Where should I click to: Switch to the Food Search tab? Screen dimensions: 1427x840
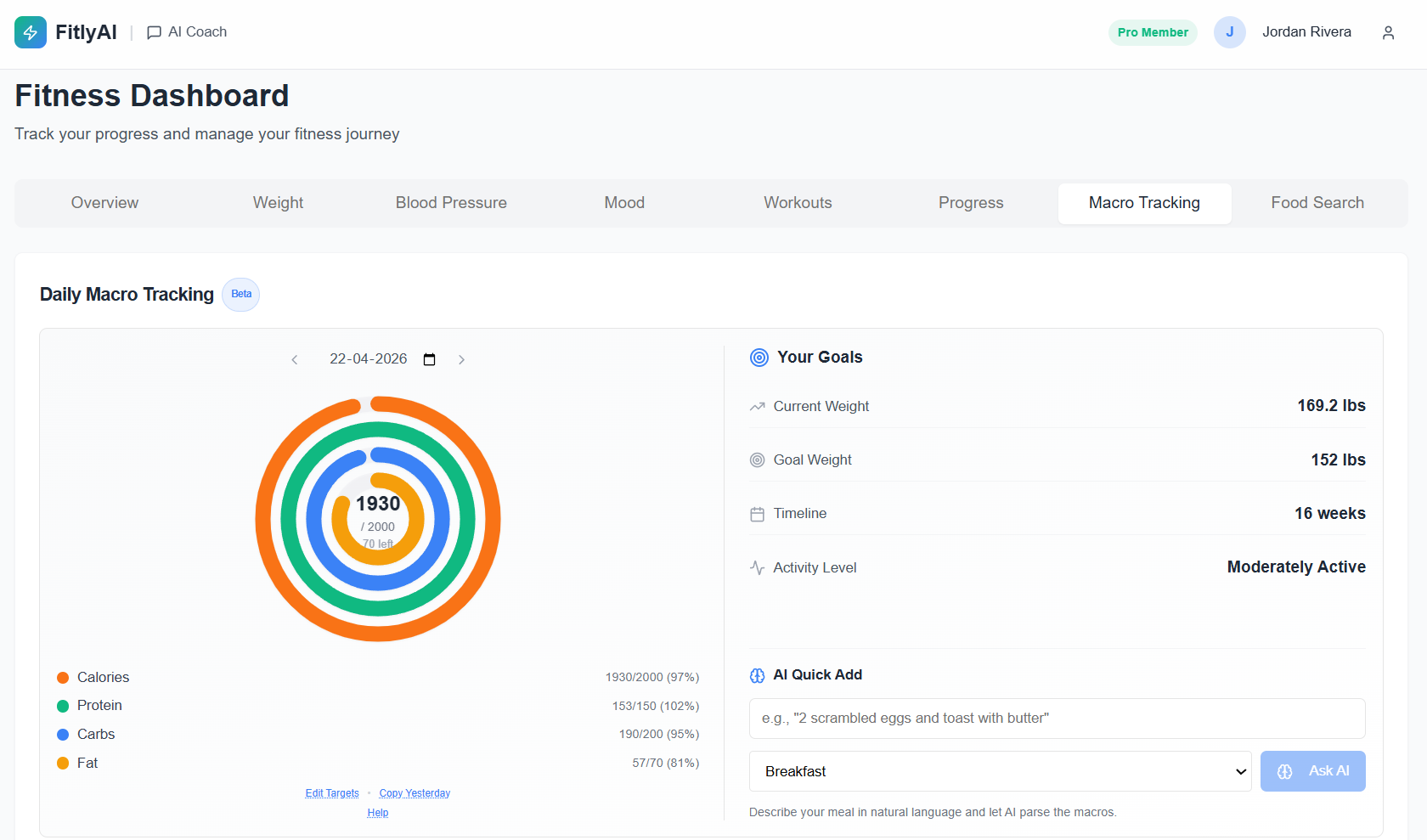pos(1317,202)
